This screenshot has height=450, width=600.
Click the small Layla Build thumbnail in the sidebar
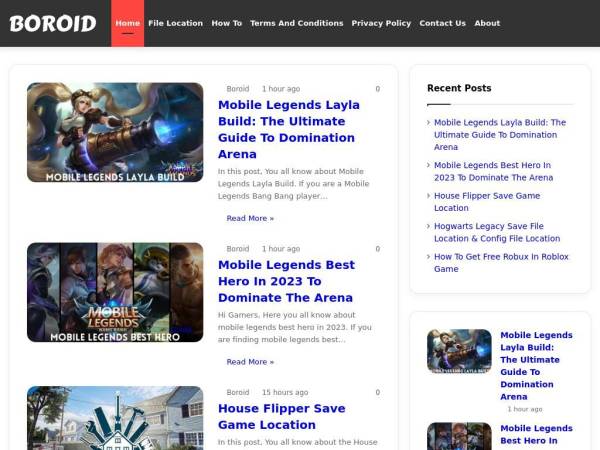[x=459, y=351]
